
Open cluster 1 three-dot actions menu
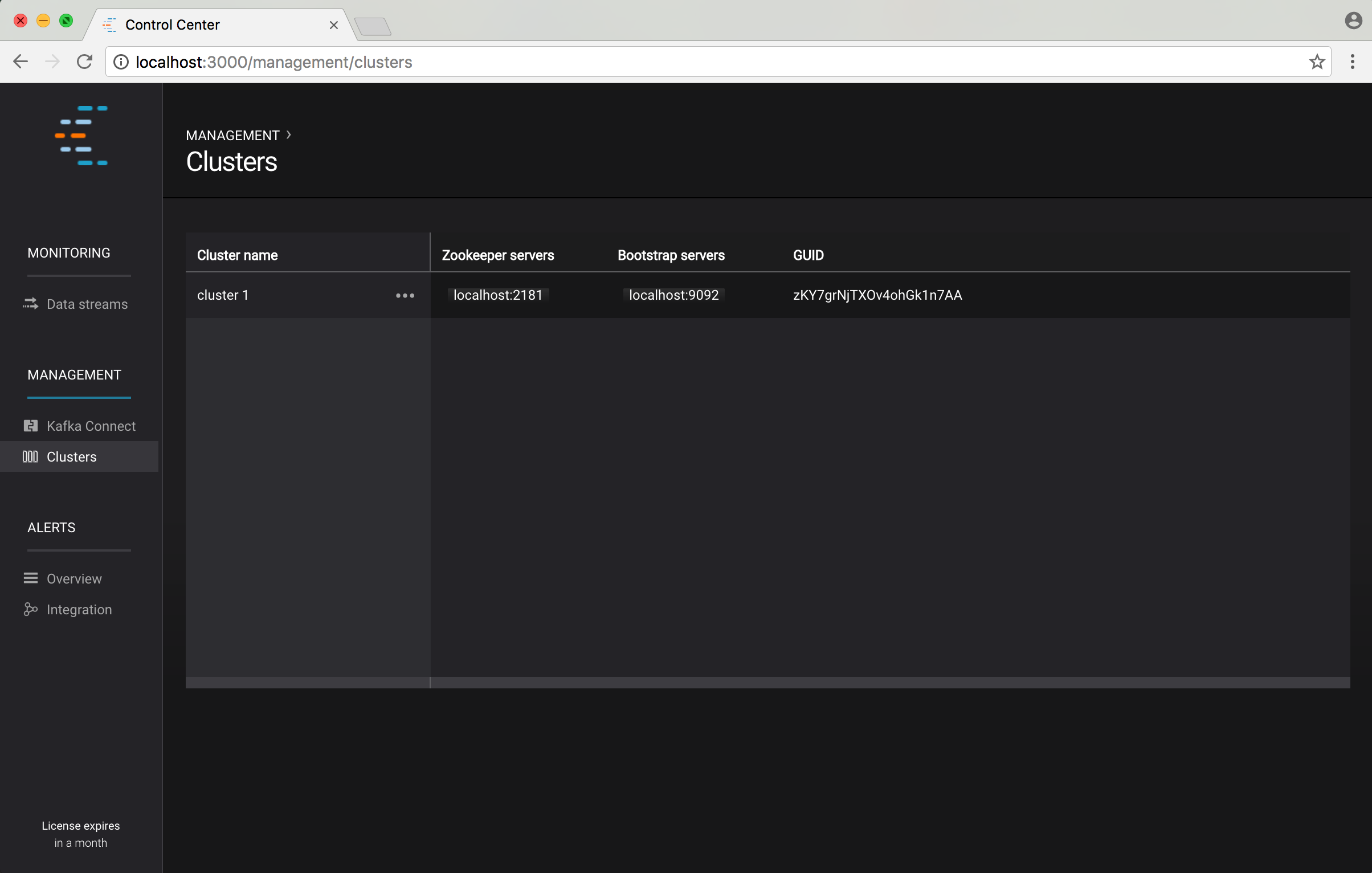click(x=405, y=295)
